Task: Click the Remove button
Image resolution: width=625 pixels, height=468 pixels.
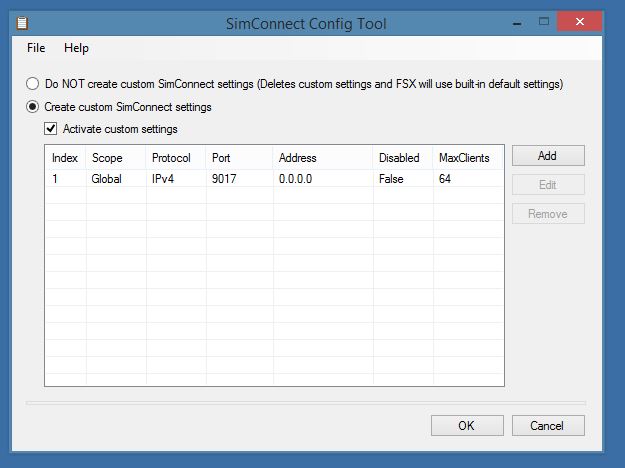Action: pos(548,214)
